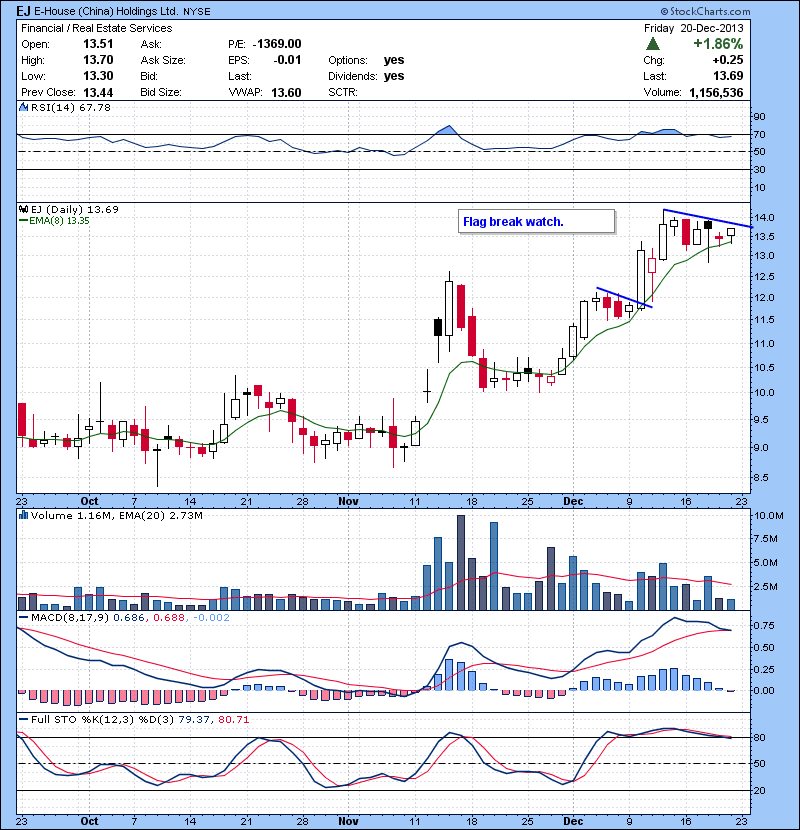This screenshot has width=800, height=830.
Task: Click the 8.5 price axis label
Action: coord(761,477)
